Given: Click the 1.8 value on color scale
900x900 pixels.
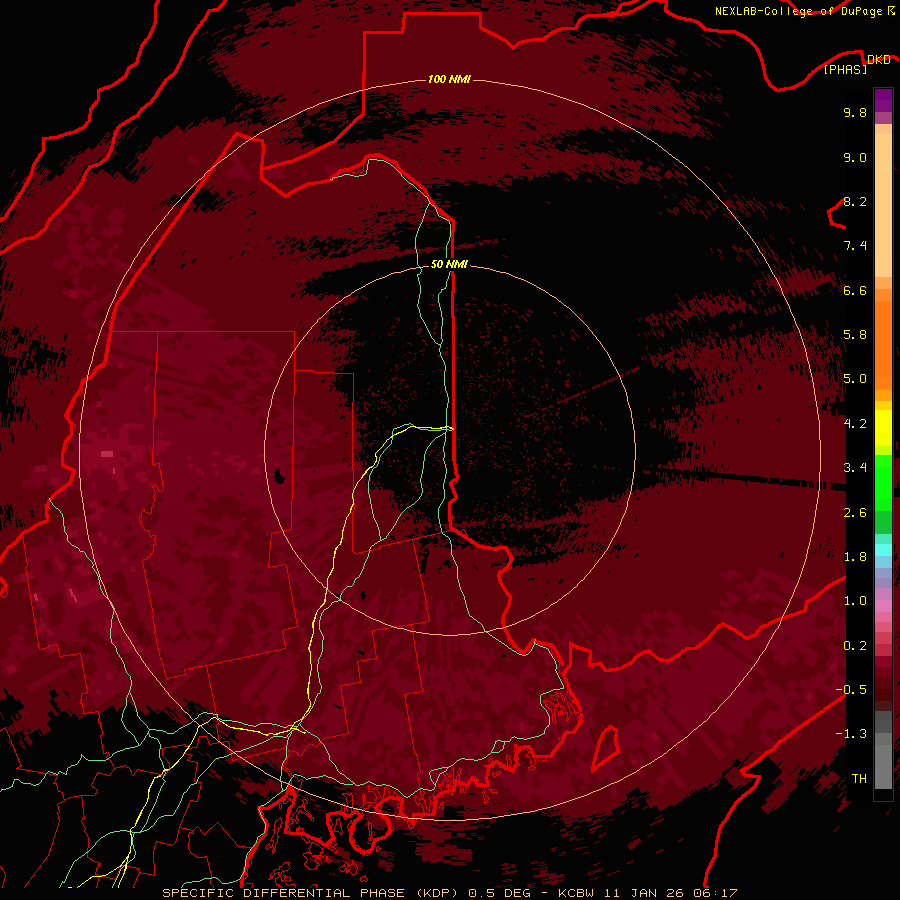Looking at the screenshot, I should pyautogui.click(x=855, y=557).
